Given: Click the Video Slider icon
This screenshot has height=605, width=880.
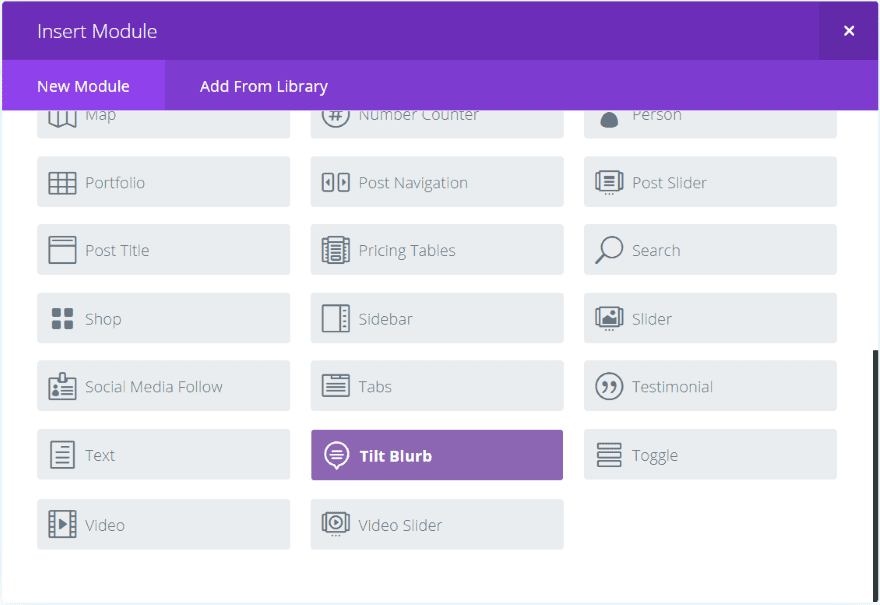Looking at the screenshot, I should (x=335, y=524).
